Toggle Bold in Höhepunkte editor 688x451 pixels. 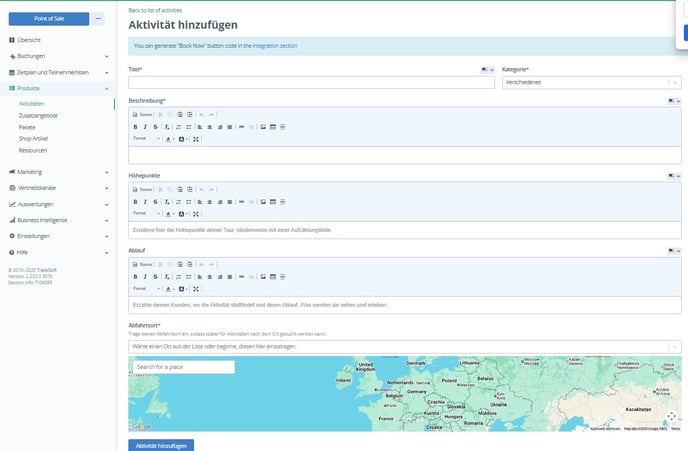[x=135, y=202]
